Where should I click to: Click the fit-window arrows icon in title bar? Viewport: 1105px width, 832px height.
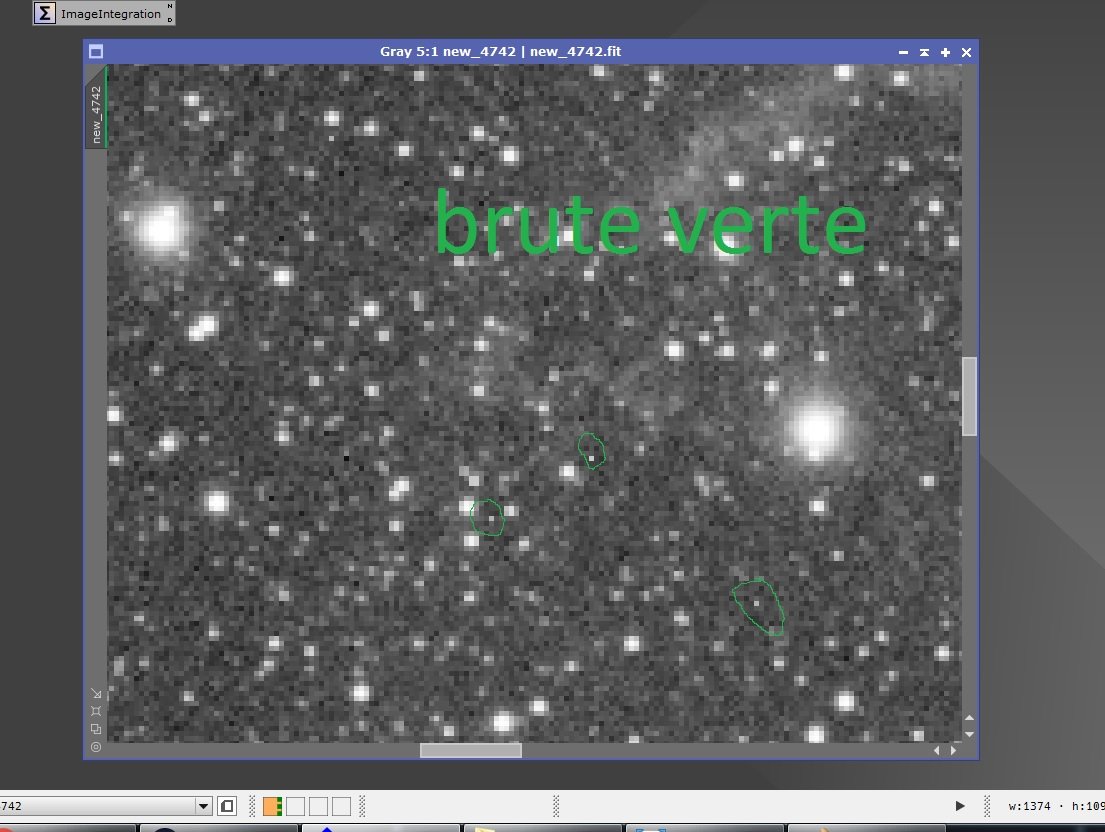point(925,52)
